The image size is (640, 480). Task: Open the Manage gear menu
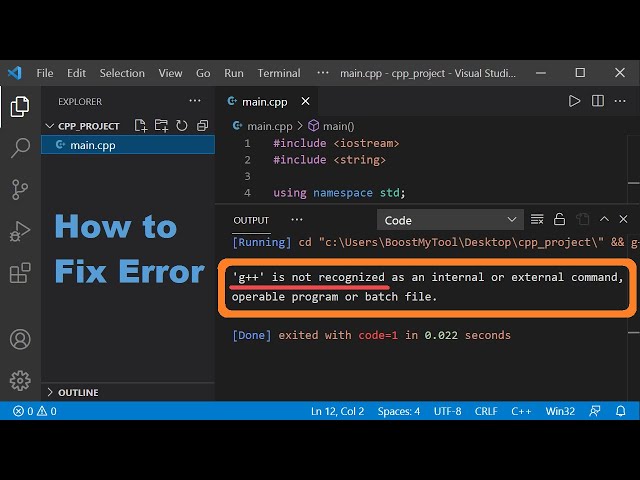20,380
